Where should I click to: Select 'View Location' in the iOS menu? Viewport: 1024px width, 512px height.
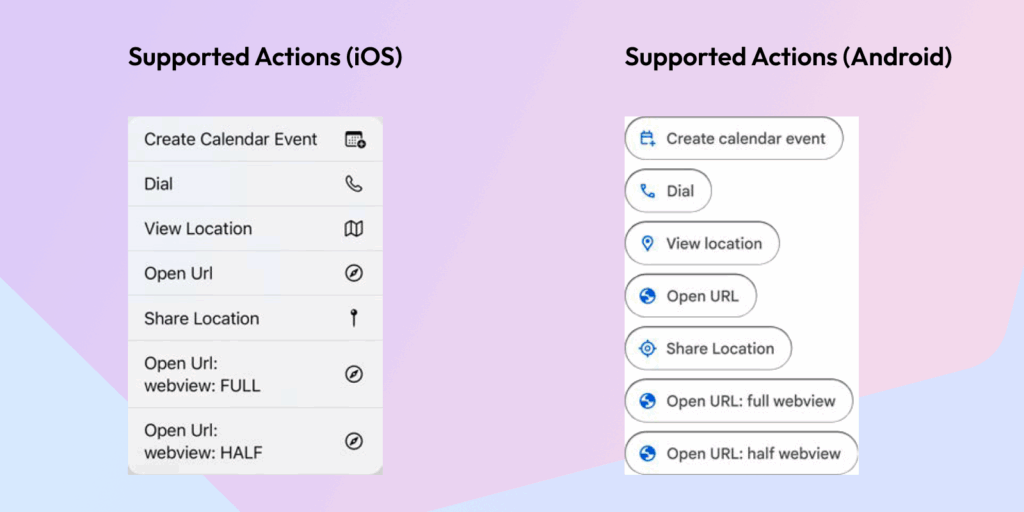(198, 229)
